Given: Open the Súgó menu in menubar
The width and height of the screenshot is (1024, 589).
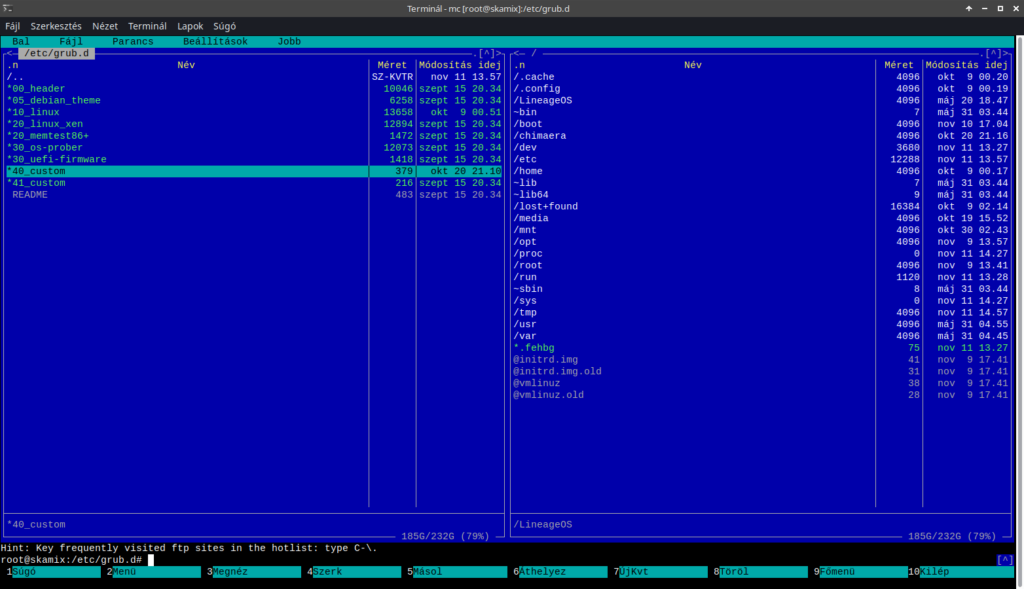Looking at the screenshot, I should (225, 26).
